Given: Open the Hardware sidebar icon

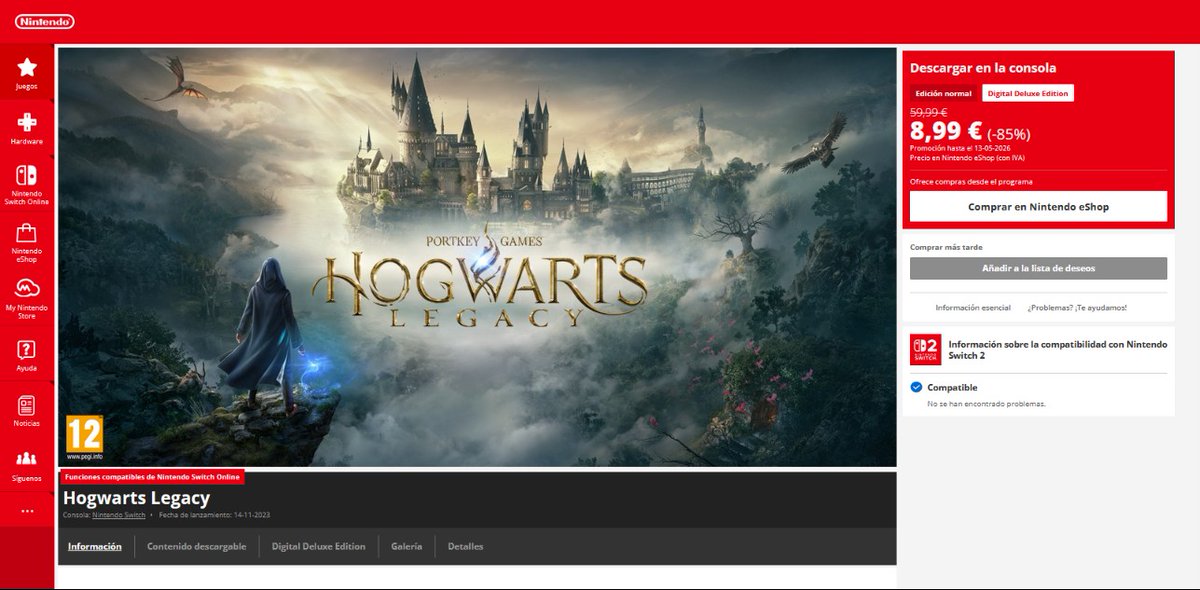Looking at the screenshot, I should pyautogui.click(x=27, y=122).
